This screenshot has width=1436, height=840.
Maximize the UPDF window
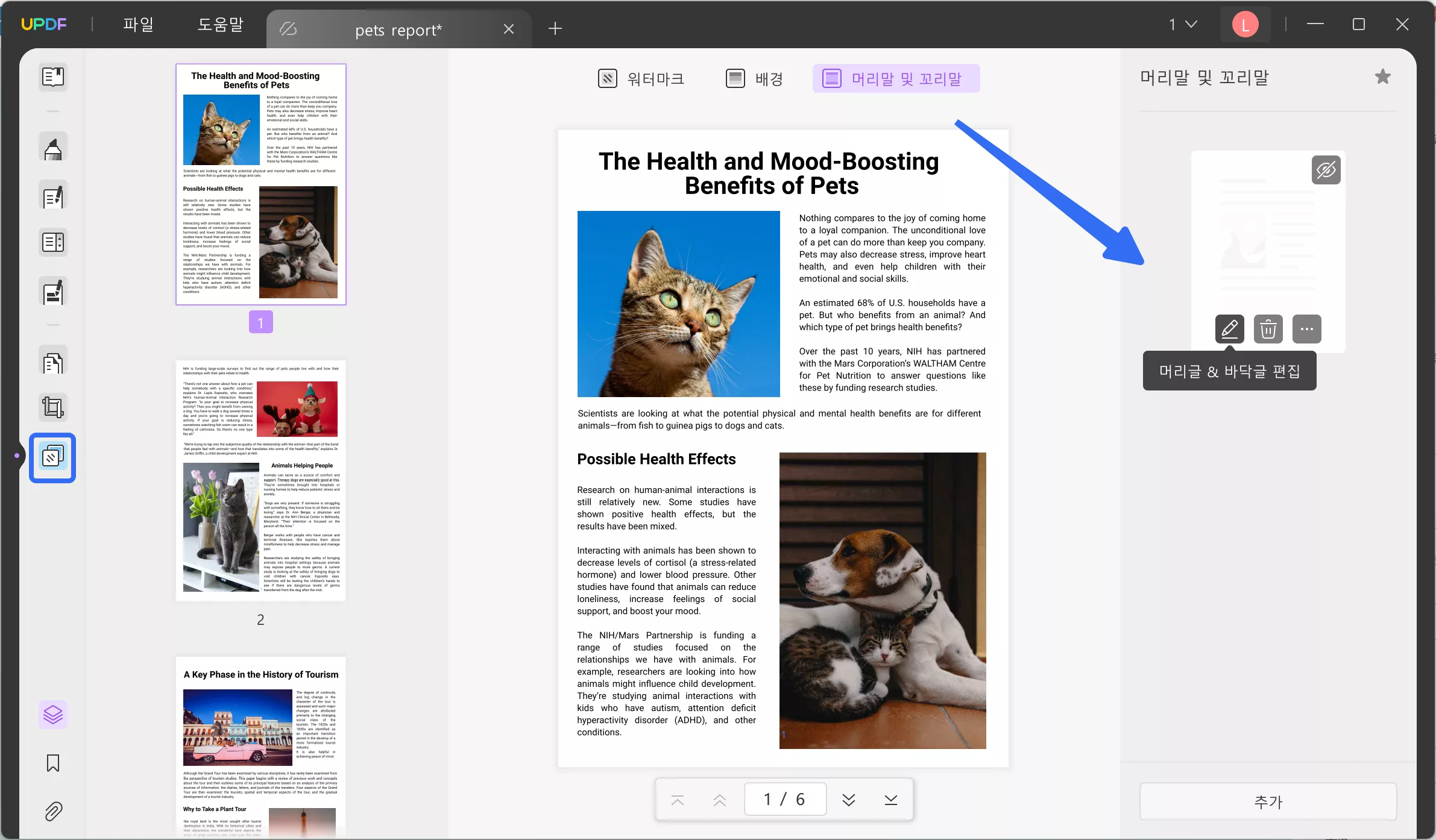[x=1359, y=24]
